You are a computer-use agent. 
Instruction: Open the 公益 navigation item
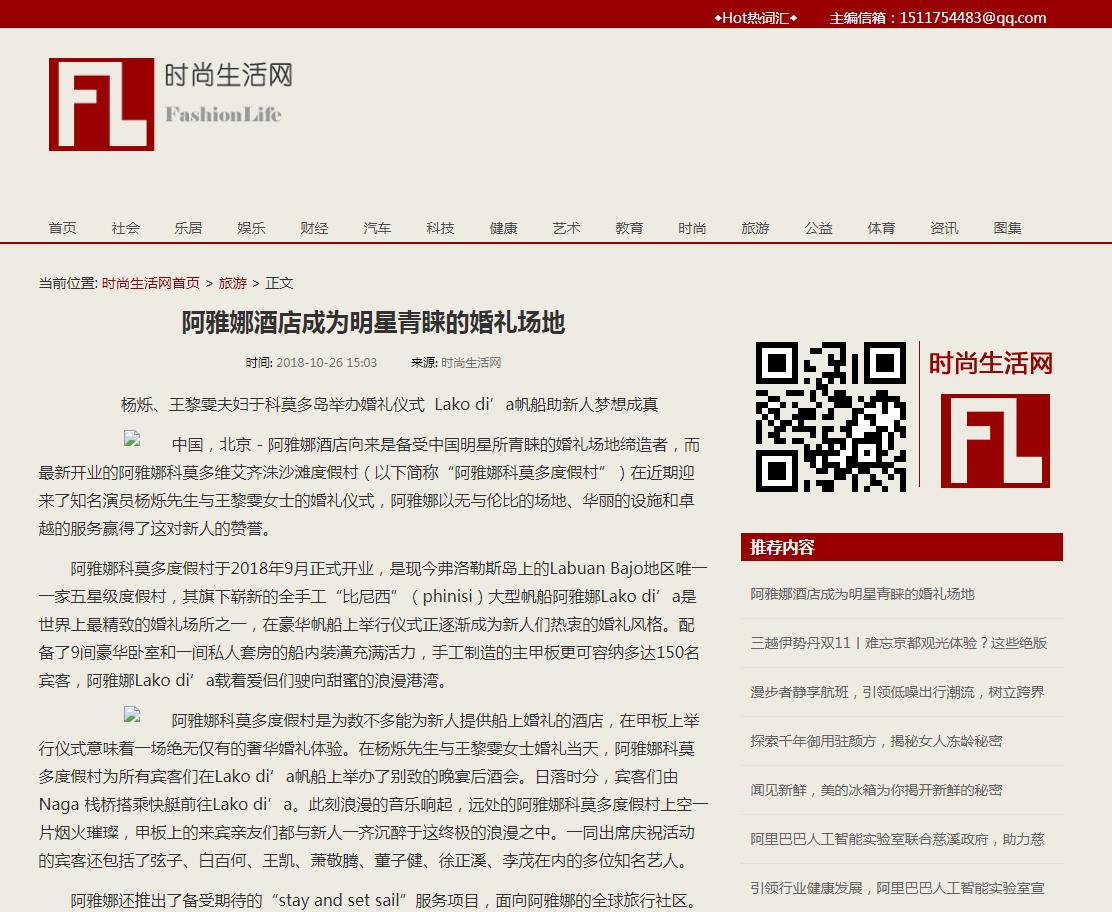point(818,228)
